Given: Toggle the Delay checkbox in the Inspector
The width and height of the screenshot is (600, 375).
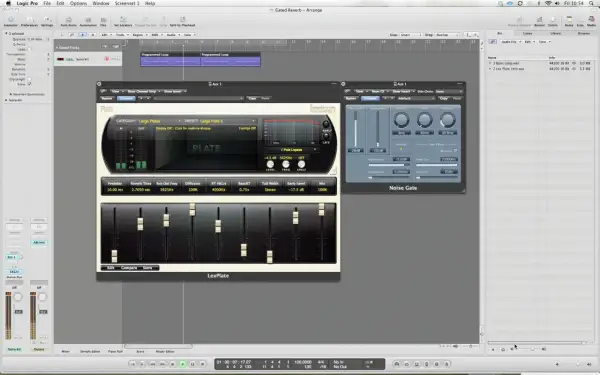Looking at the screenshot, I should pyautogui.click(x=29, y=84).
